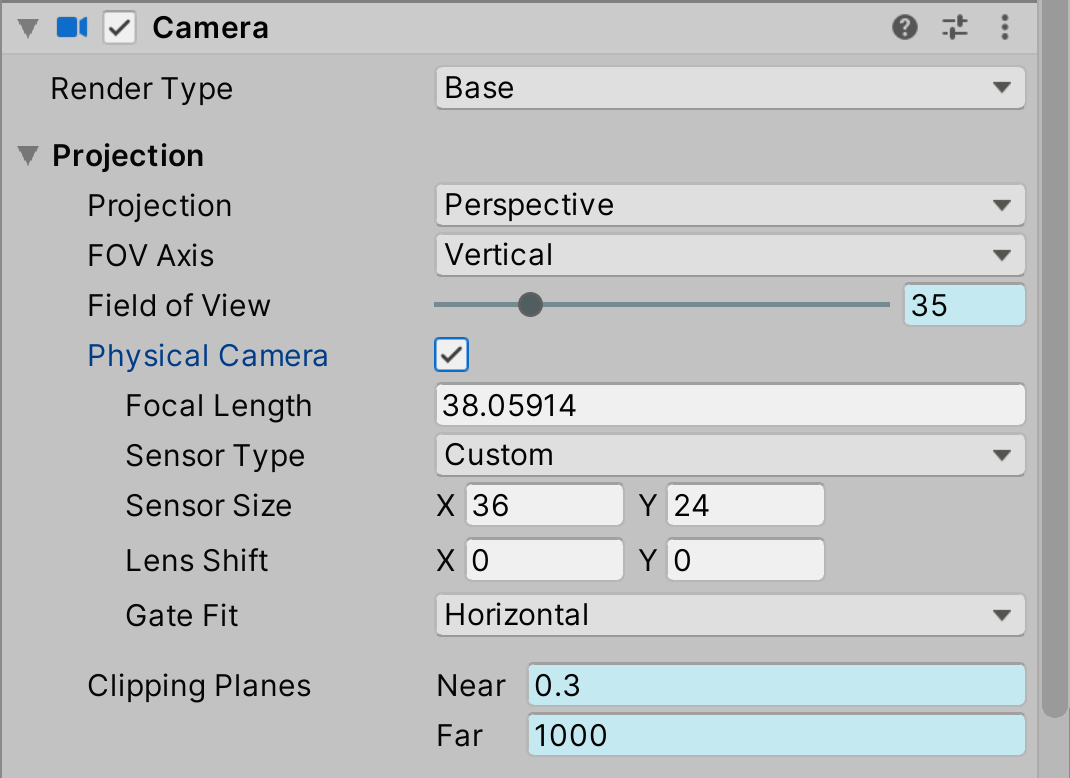Open the Projection Perspective dropdown
This screenshot has width=1070, height=778.
click(x=730, y=205)
